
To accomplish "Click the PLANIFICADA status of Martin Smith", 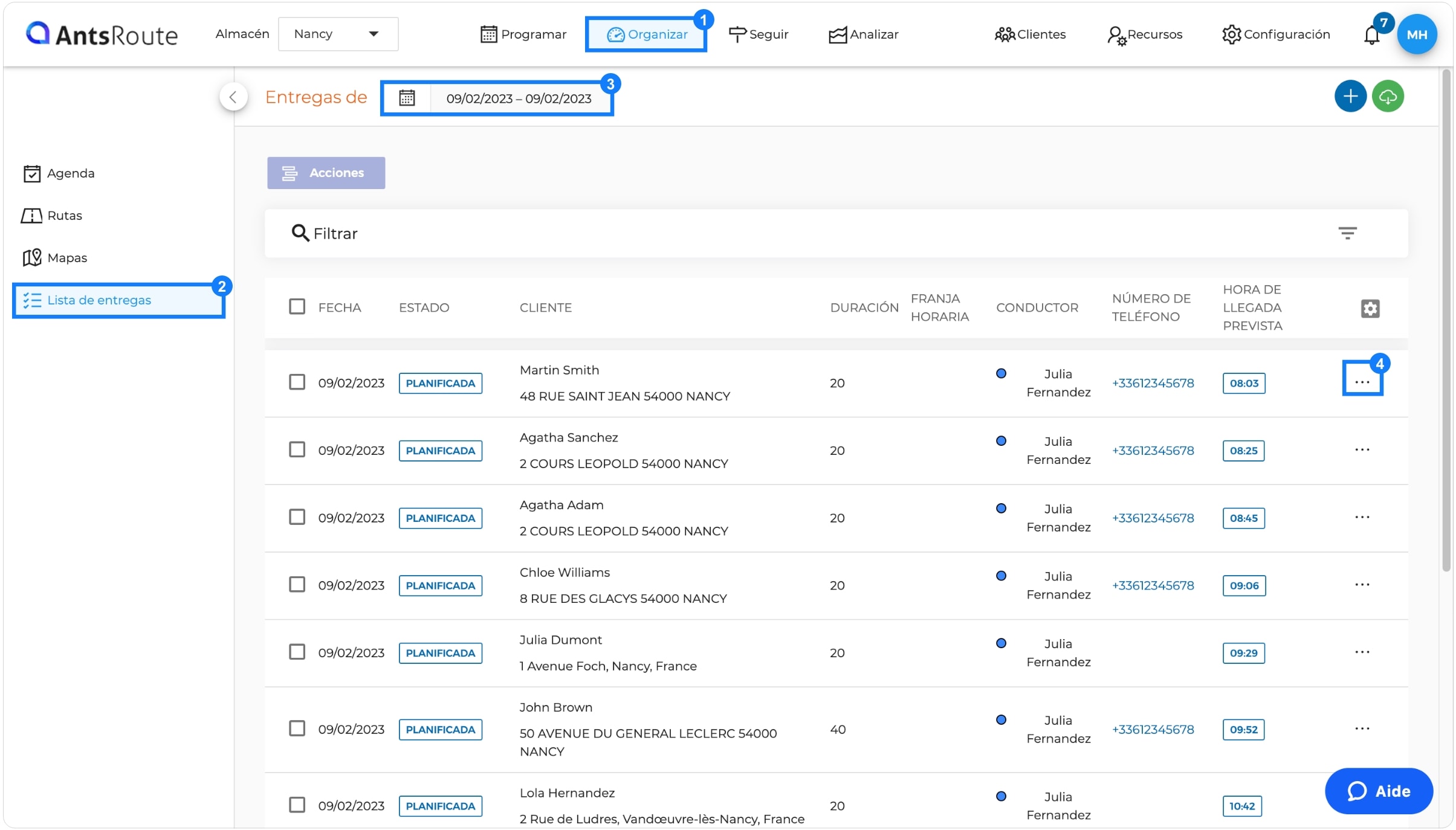I will pyautogui.click(x=440, y=383).
